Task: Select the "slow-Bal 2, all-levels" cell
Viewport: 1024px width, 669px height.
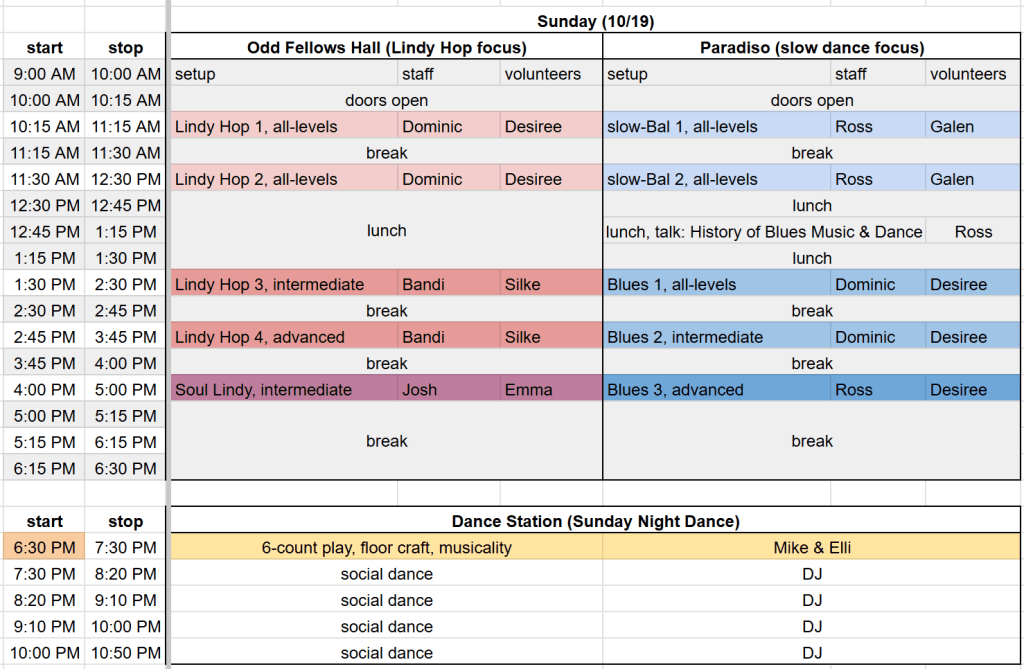Action: pyautogui.click(x=716, y=180)
